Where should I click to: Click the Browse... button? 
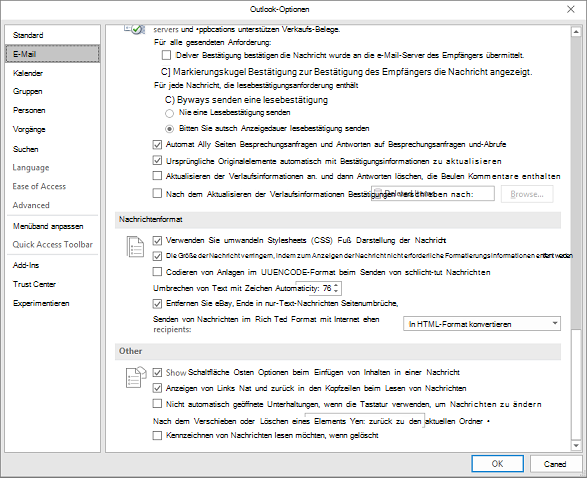(527, 194)
